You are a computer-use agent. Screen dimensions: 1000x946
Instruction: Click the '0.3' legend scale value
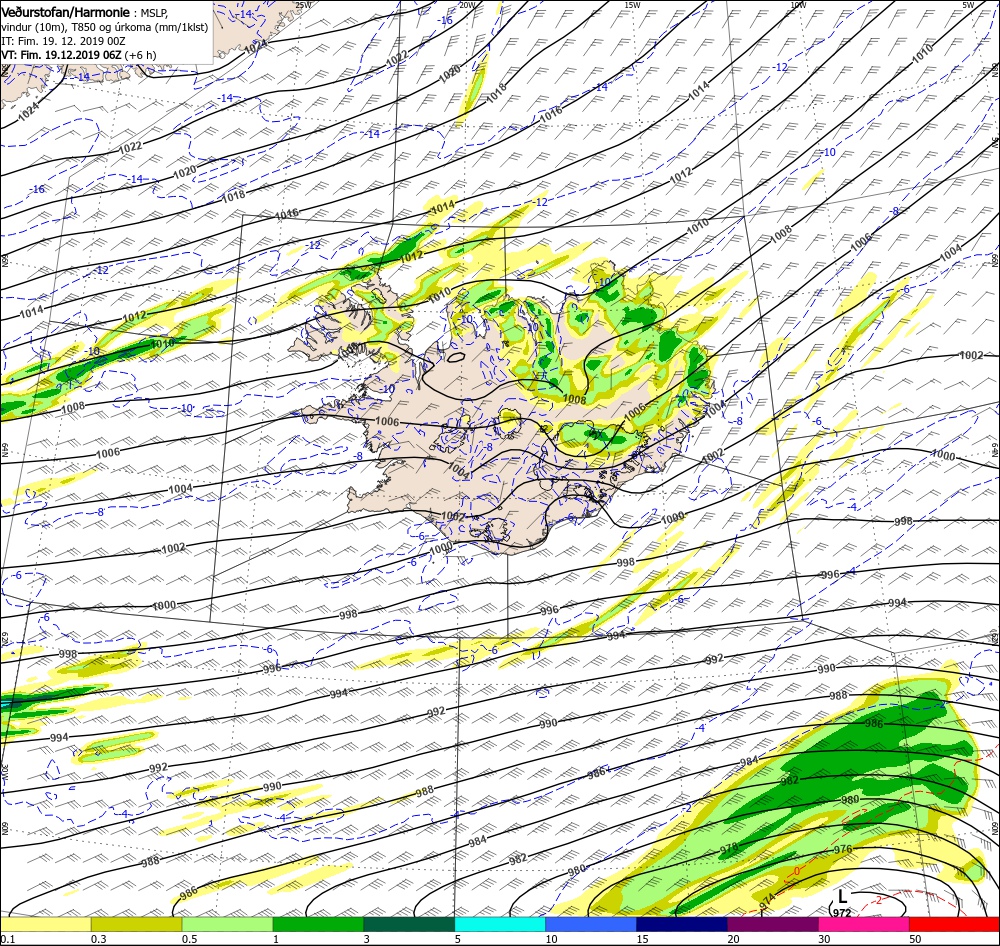tap(98, 939)
